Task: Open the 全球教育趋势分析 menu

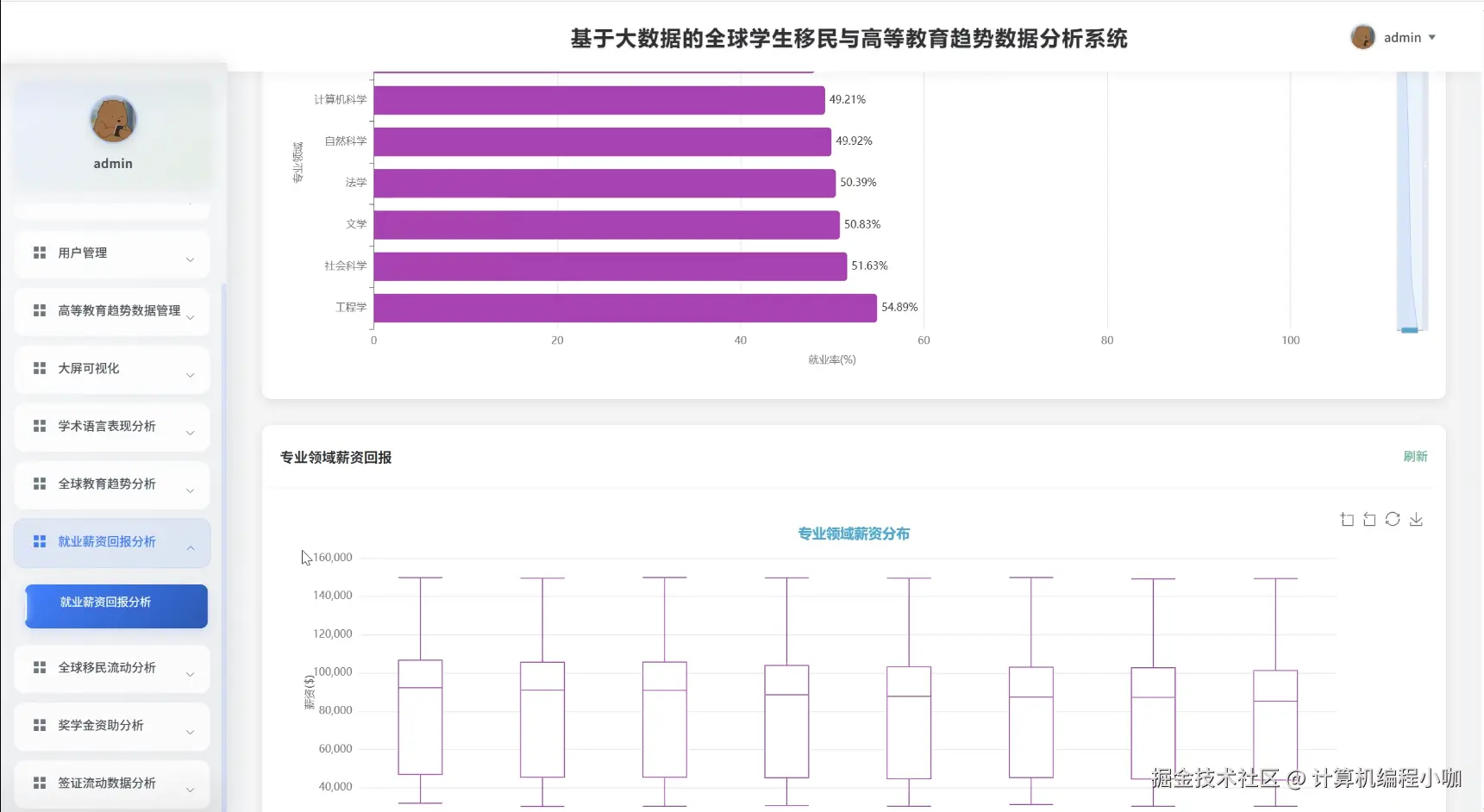Action: click(x=112, y=485)
